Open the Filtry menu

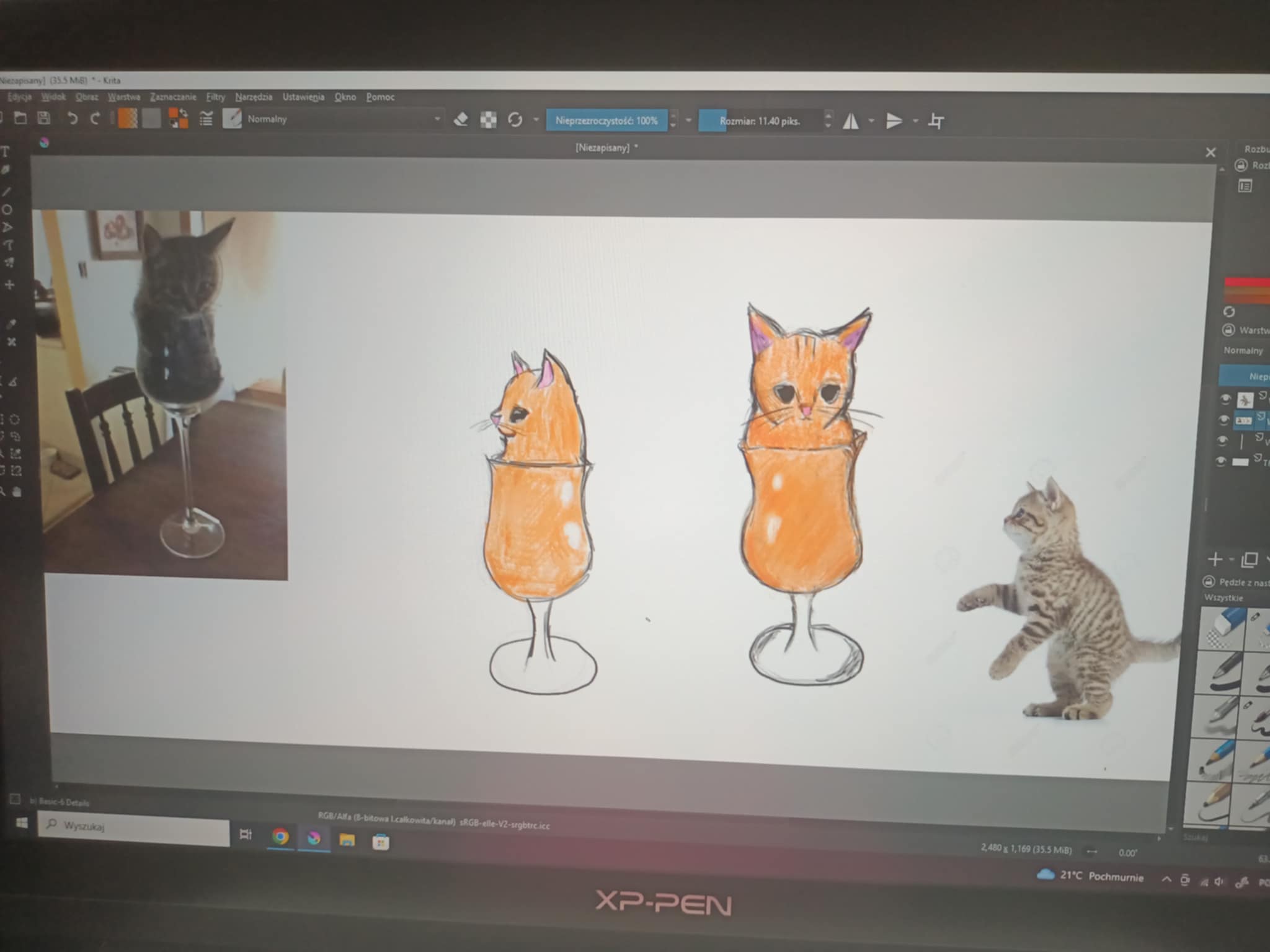[x=216, y=97]
